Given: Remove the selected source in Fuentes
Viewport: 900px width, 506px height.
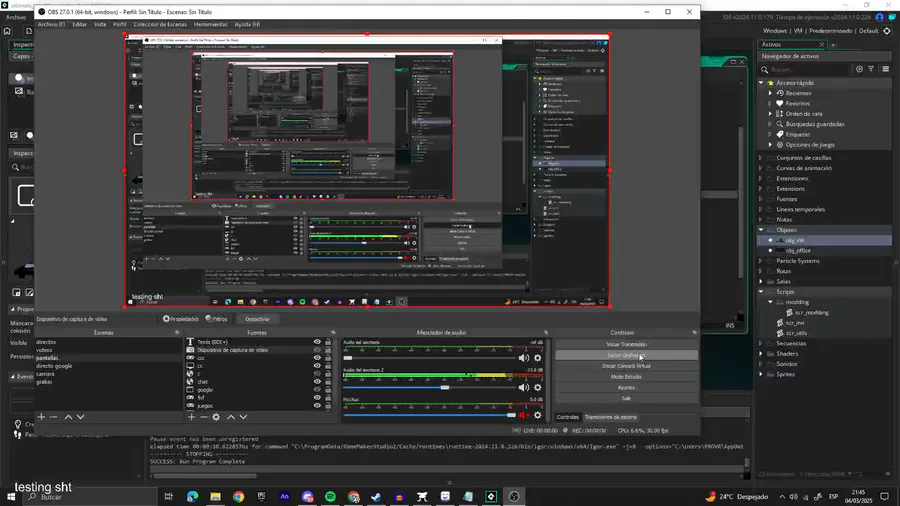Looking at the screenshot, I should pos(204,417).
